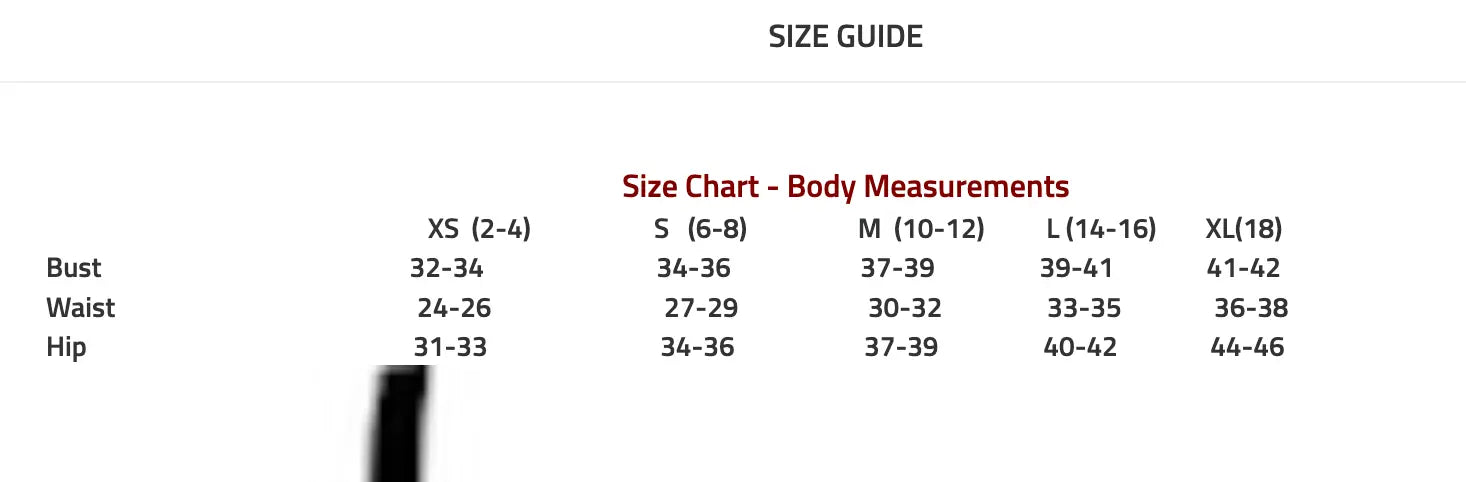Select the Bust row label
Viewport: 1466px width, 482px height.
pyautogui.click(x=74, y=268)
